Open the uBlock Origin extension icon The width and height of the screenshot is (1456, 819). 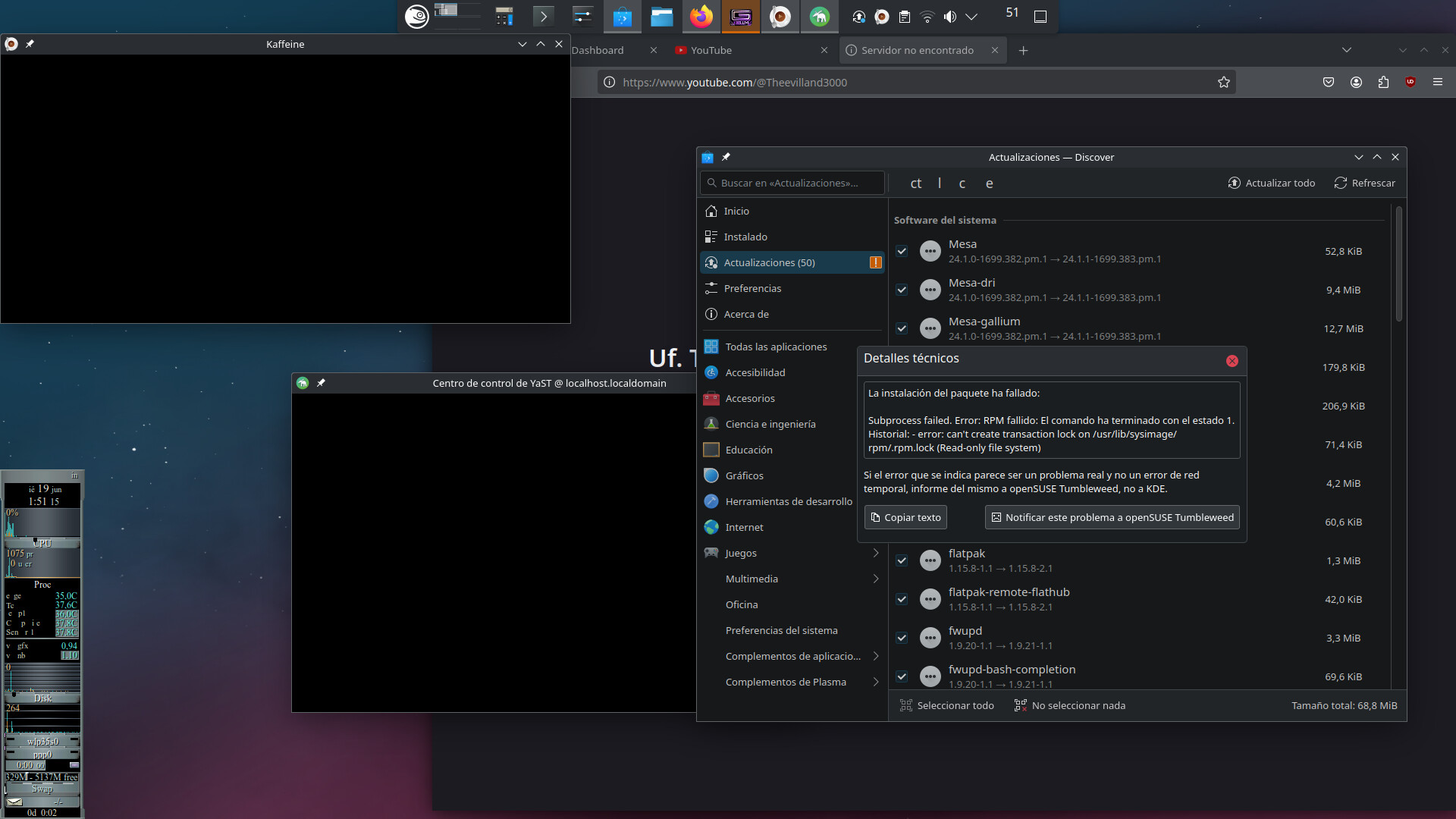pos(1410,82)
